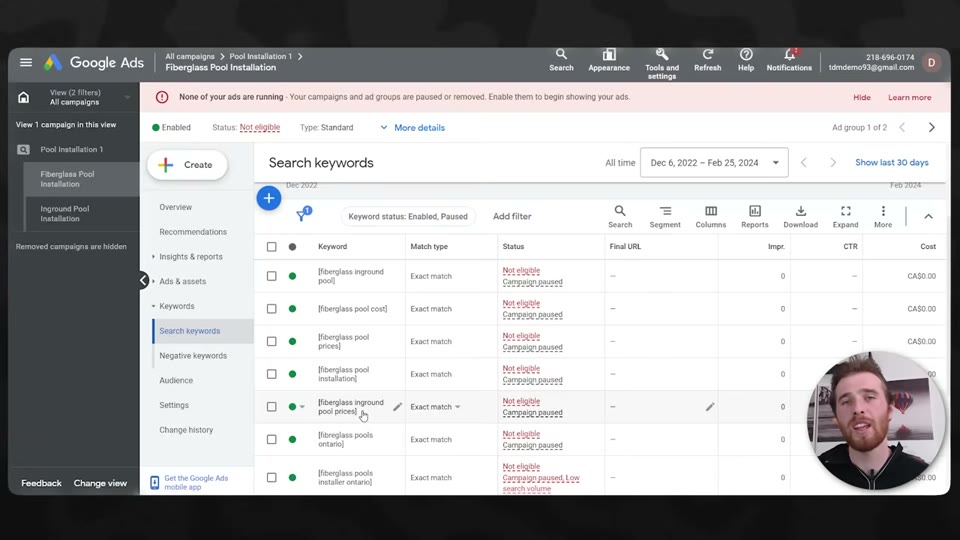Select all keywords with header checkbox

tap(271, 247)
